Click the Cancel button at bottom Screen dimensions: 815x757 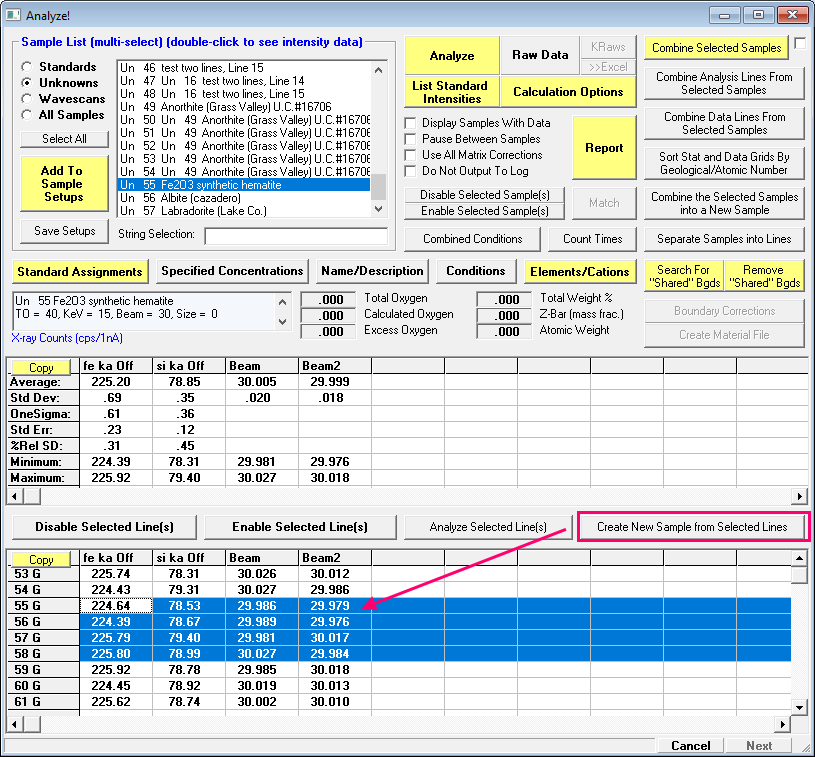691,745
